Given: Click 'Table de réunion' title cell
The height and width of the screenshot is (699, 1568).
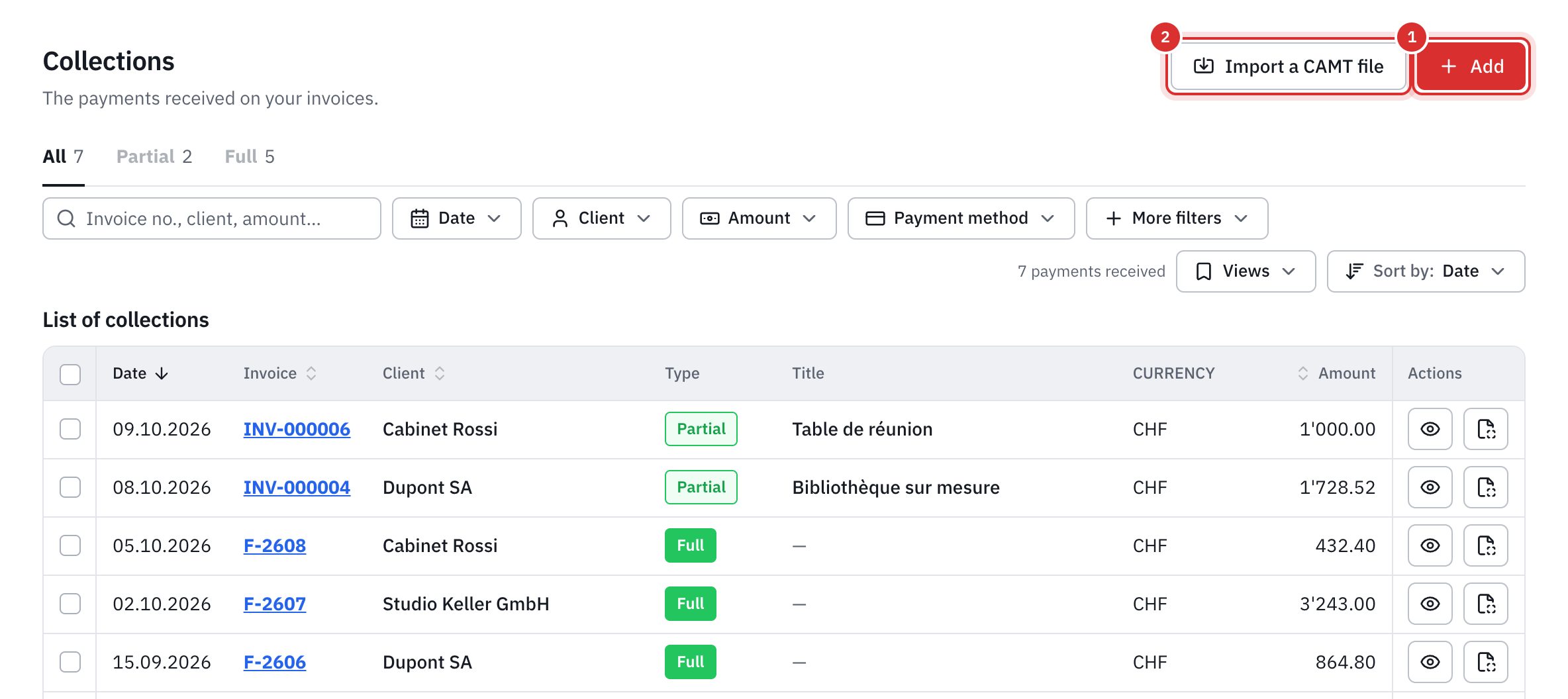Looking at the screenshot, I should click(x=862, y=429).
